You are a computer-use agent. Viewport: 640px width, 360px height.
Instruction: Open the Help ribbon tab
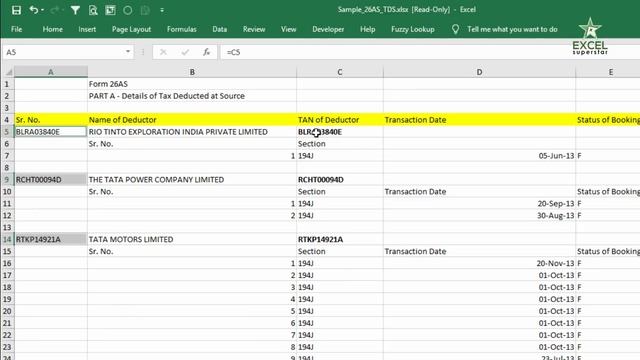[x=368, y=29]
